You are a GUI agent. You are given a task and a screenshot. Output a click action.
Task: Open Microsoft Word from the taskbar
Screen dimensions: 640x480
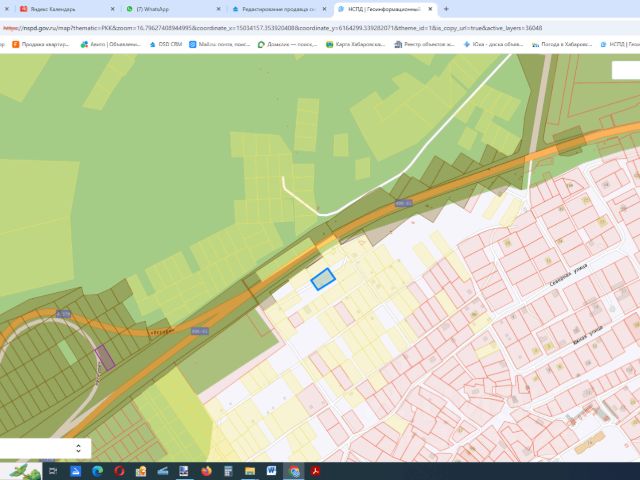tap(271, 471)
